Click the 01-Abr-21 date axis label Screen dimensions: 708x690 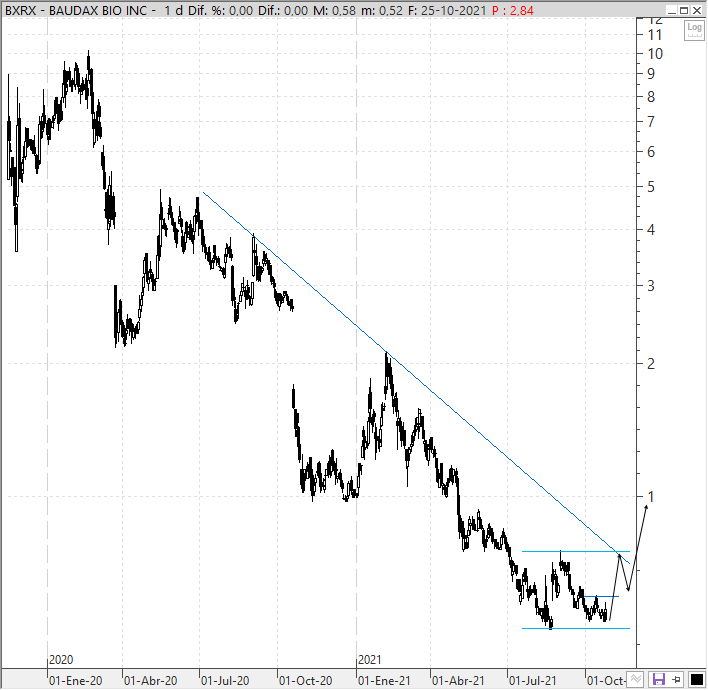click(458, 681)
